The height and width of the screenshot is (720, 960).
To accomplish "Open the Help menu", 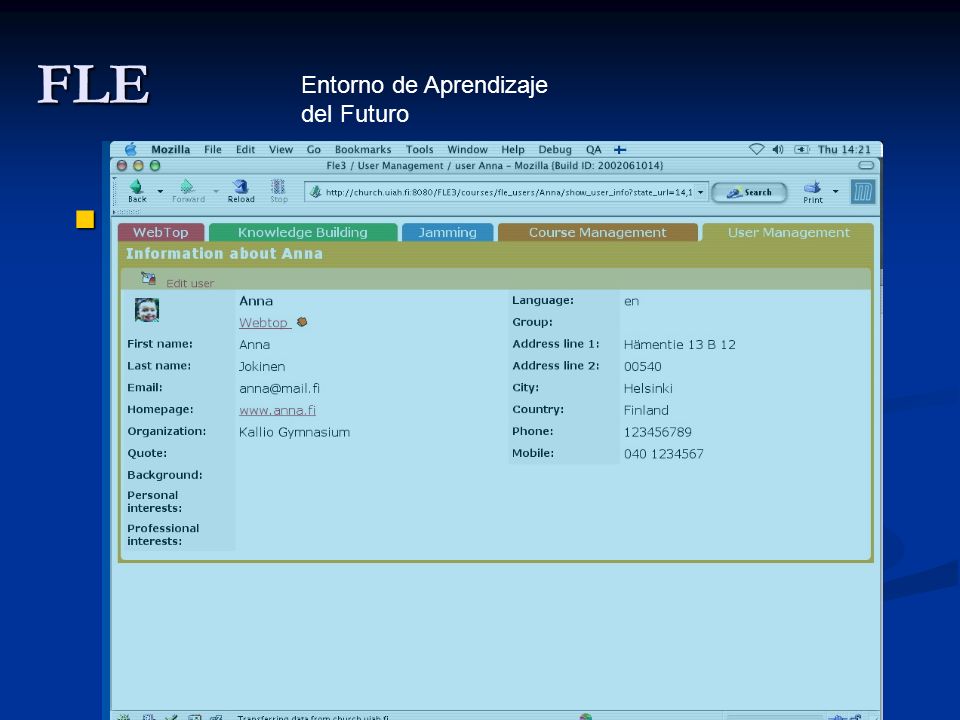I will point(513,149).
